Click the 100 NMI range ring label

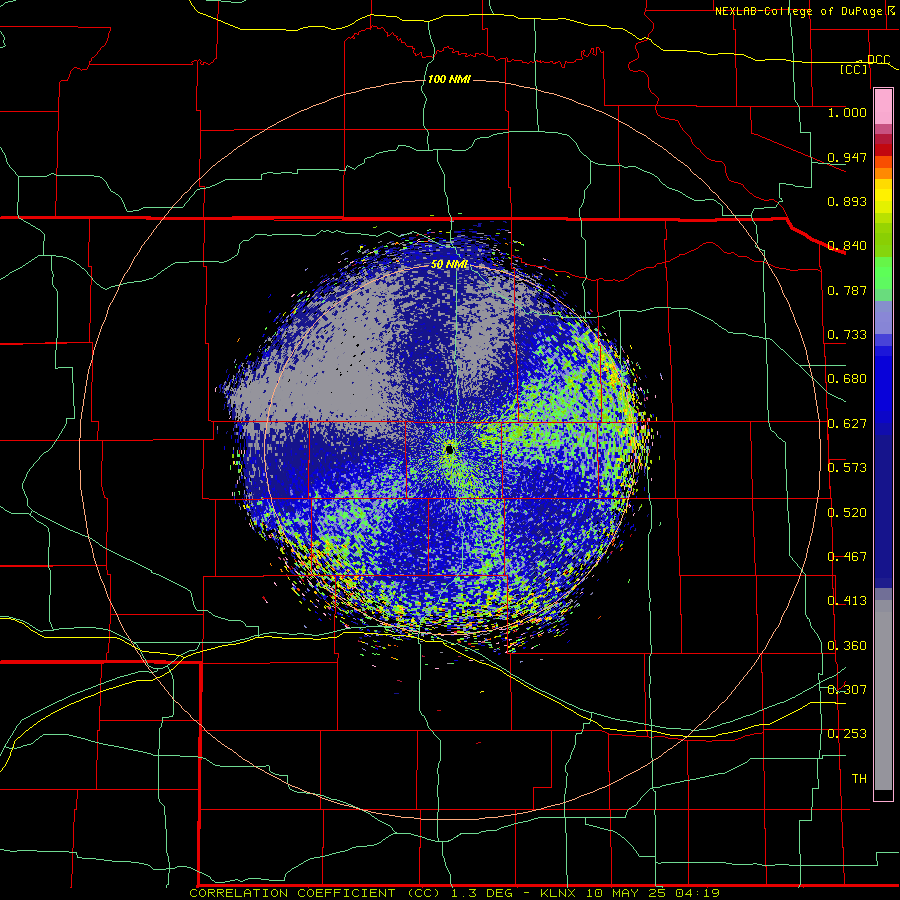point(449,79)
